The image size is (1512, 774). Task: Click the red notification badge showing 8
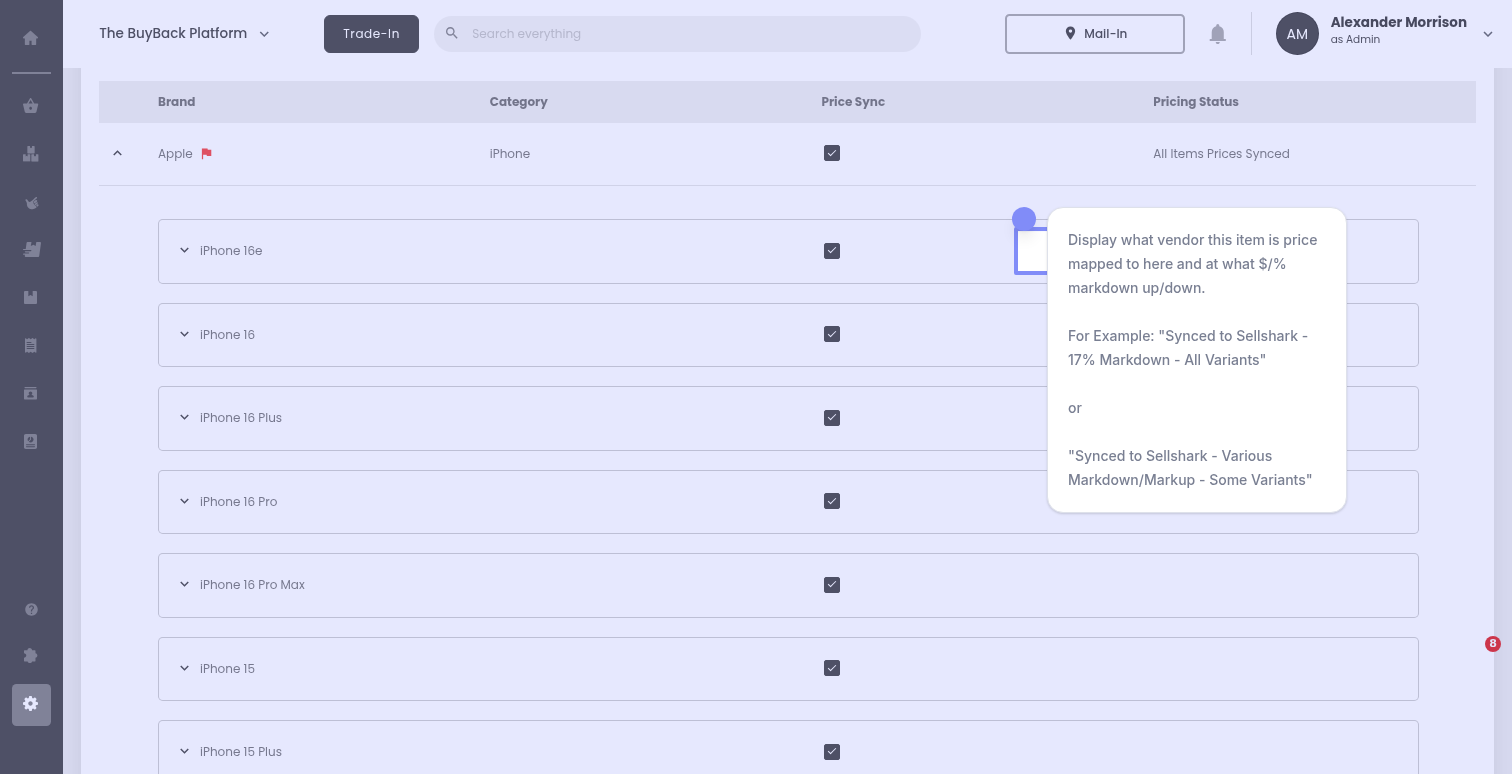[x=1492, y=644]
